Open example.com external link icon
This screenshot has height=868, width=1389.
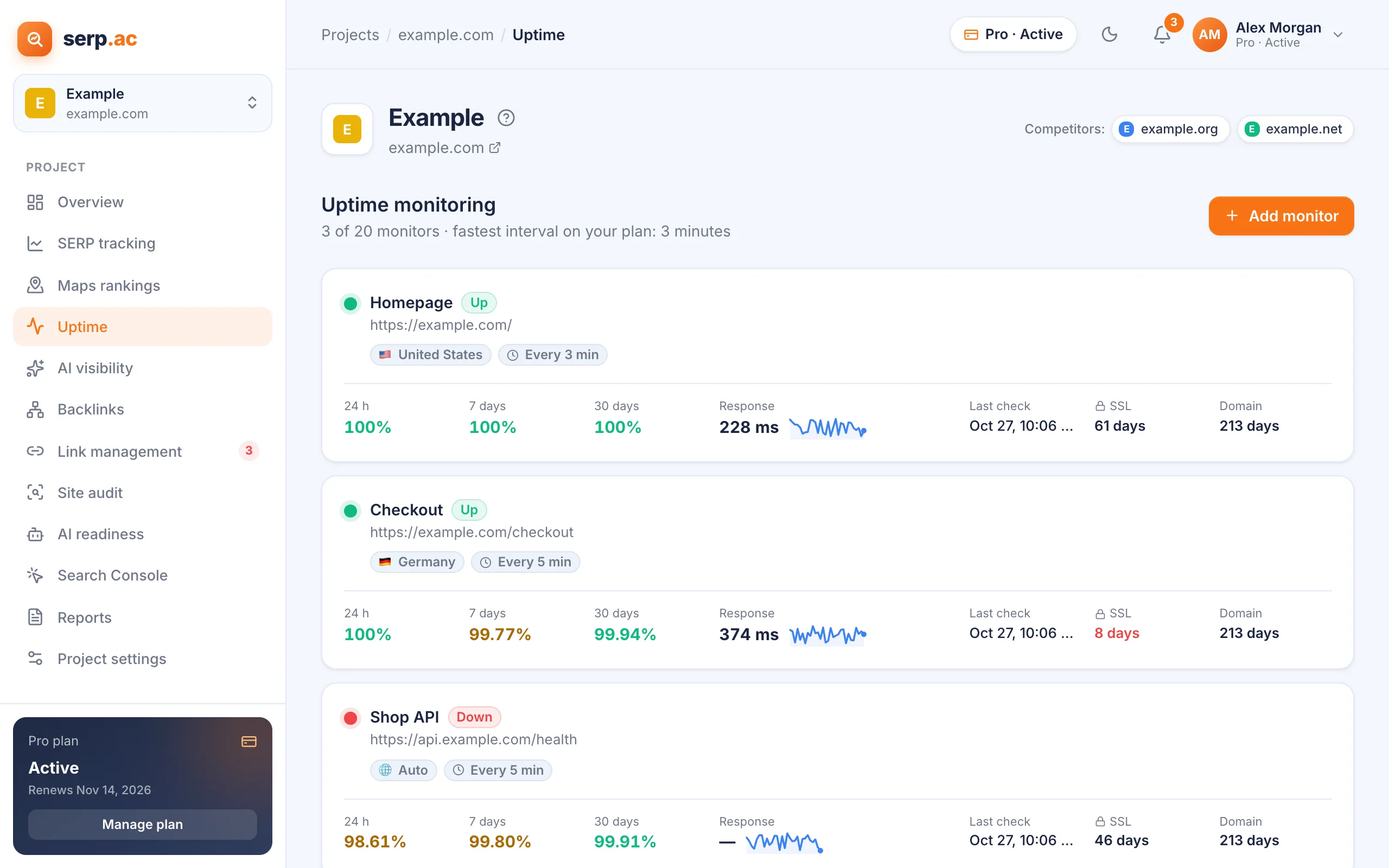tap(495, 148)
